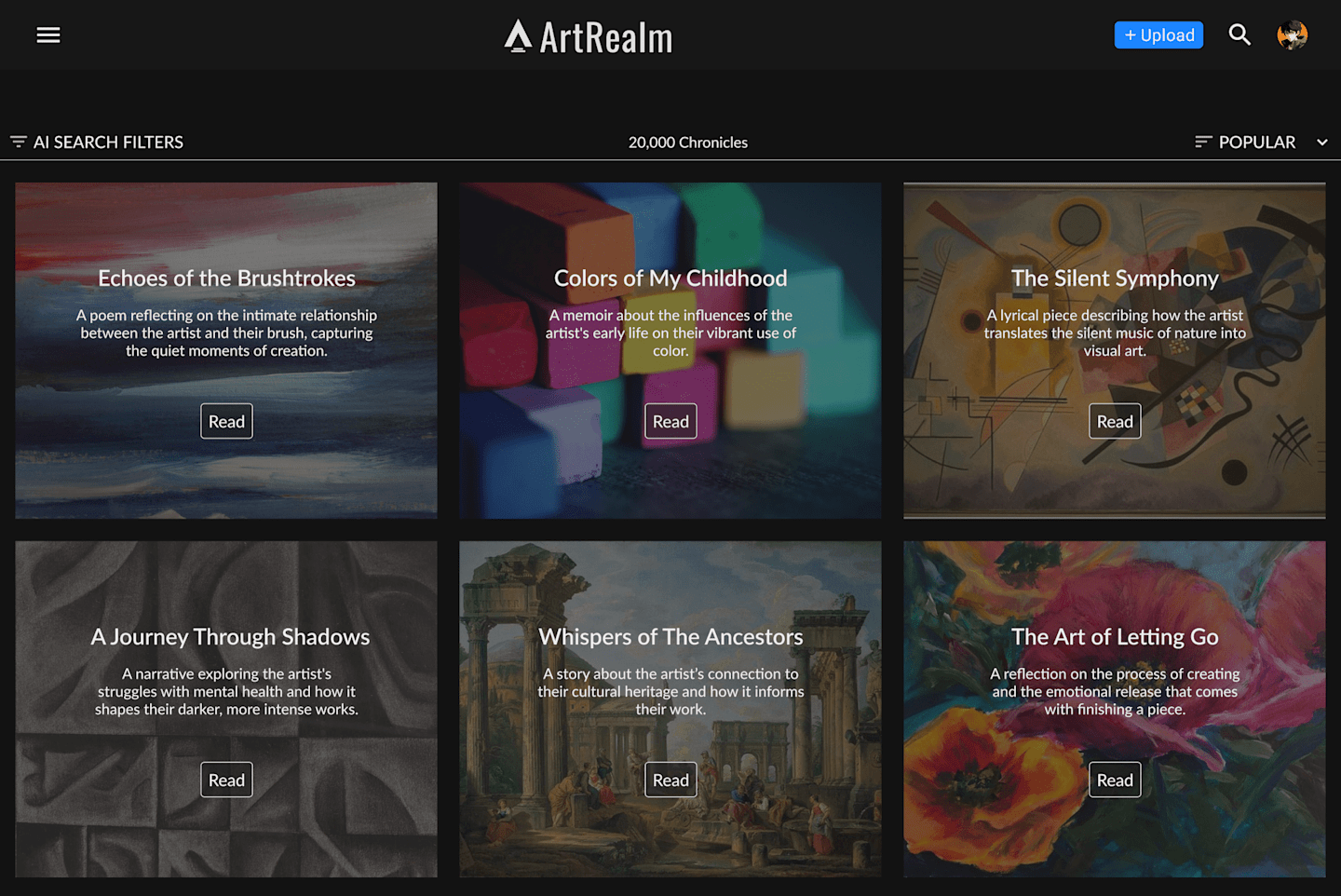Read Echoes of the Brushtrokes
The image size is (1341, 896).
pos(226,421)
